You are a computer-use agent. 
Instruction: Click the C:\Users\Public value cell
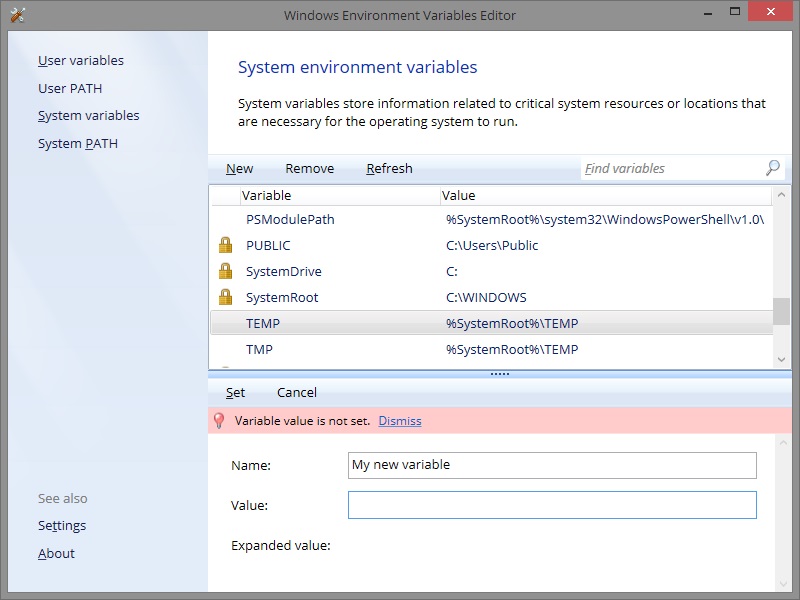pyautogui.click(x=492, y=245)
